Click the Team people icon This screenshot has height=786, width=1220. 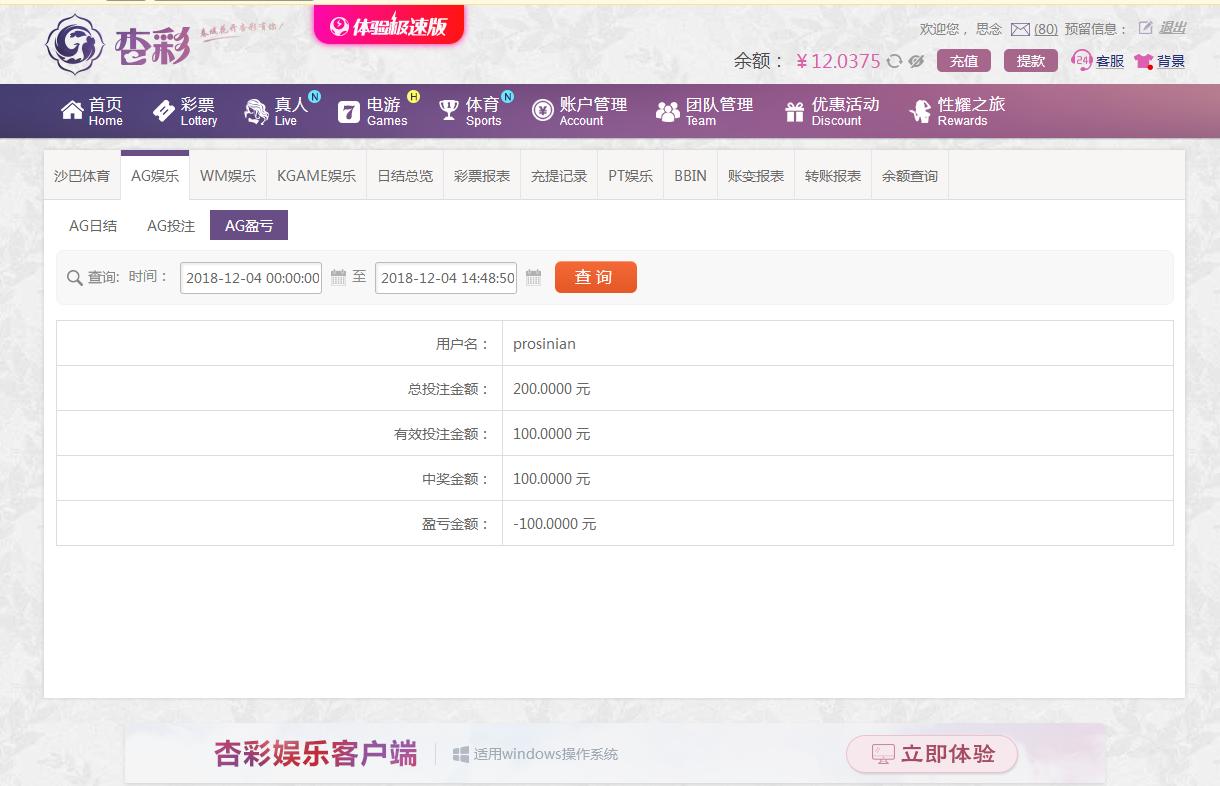point(667,112)
